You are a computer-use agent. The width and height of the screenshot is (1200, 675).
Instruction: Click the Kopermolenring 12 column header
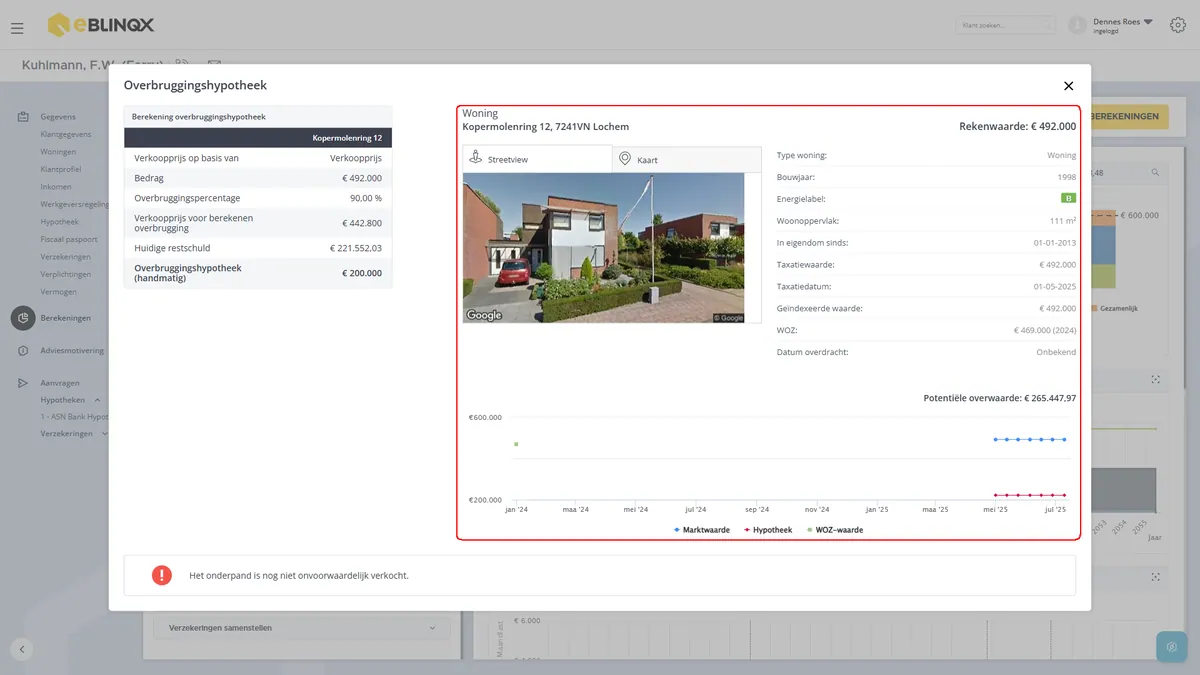tap(347, 138)
